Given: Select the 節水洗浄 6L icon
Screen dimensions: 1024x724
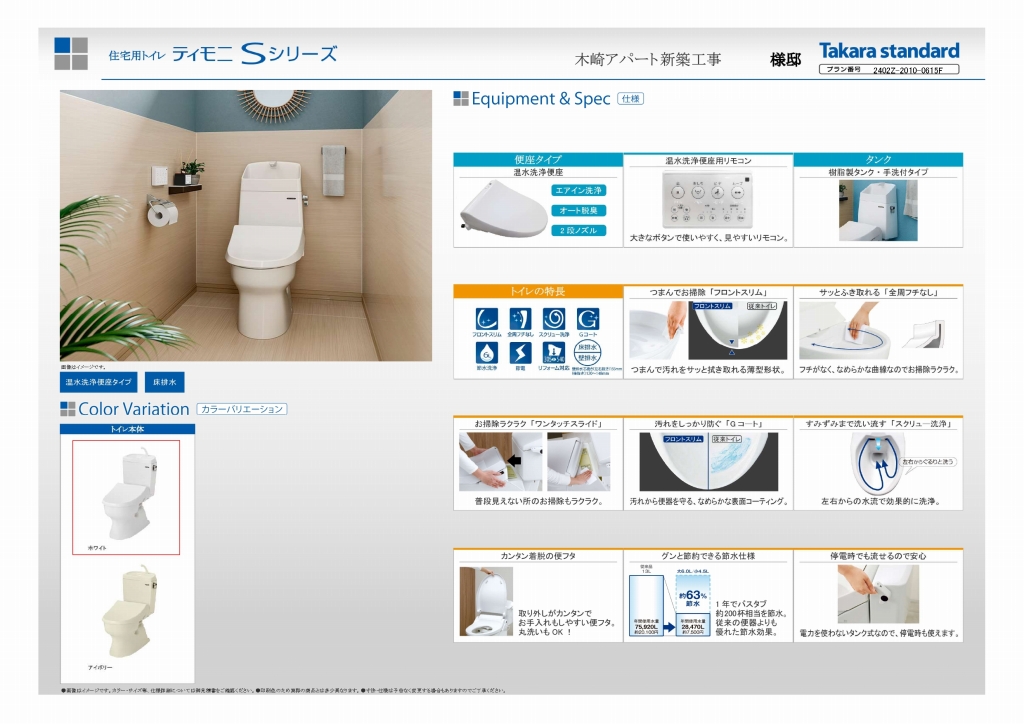Looking at the screenshot, I should click(487, 352).
